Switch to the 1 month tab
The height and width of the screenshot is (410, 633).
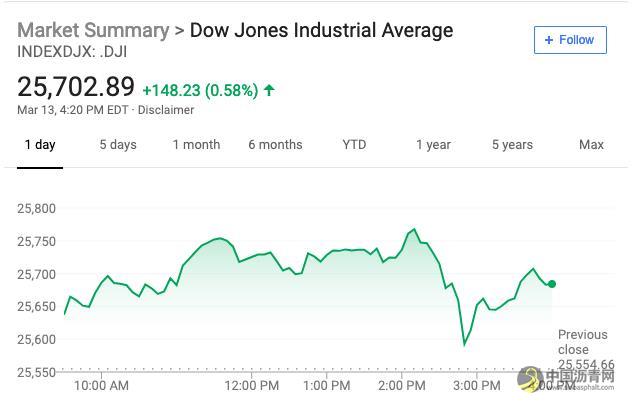(x=197, y=144)
